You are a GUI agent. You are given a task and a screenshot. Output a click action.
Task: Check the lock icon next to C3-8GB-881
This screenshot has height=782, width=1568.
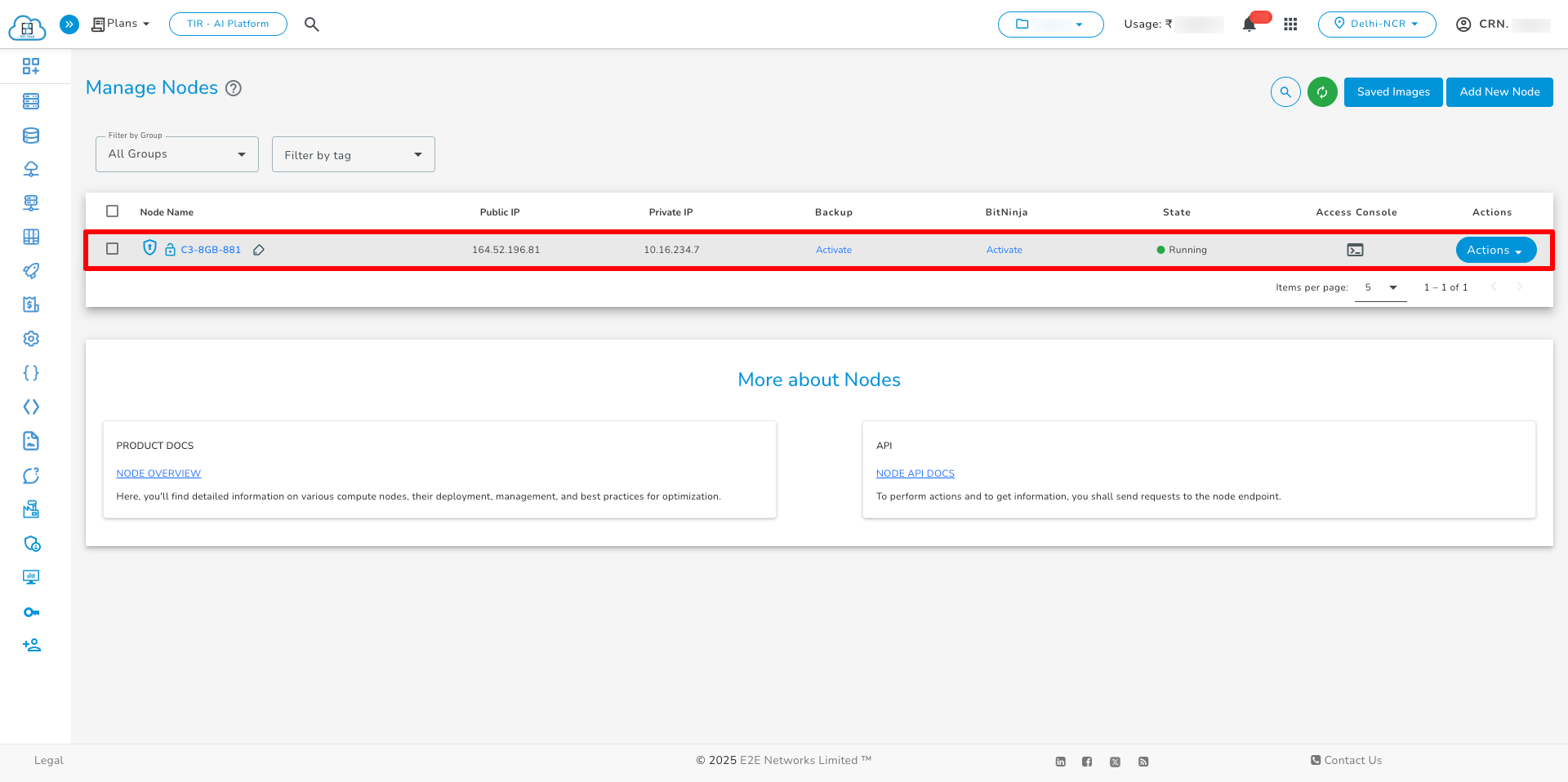click(x=170, y=249)
